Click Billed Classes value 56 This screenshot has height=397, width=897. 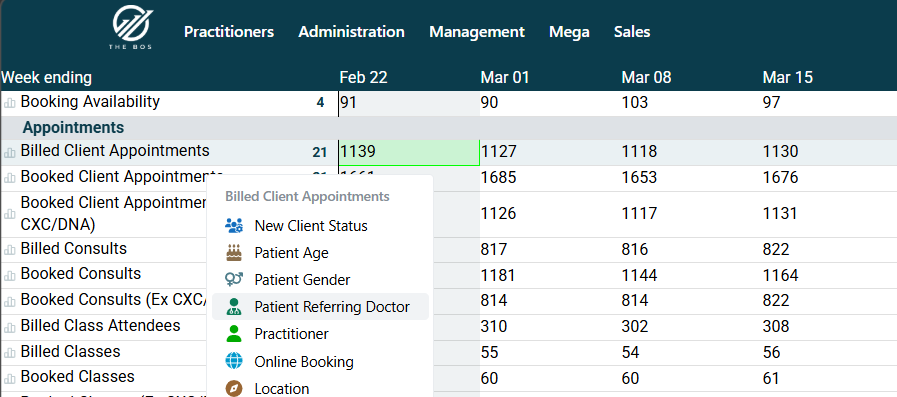click(772, 352)
